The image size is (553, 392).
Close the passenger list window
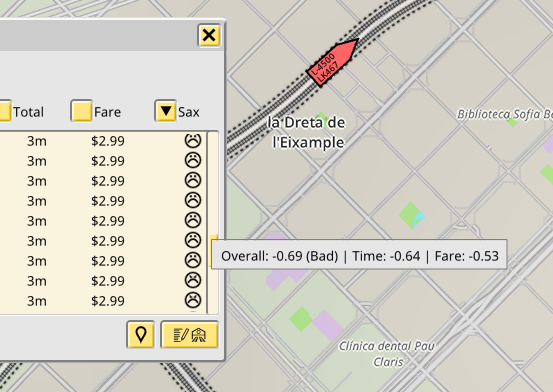click(x=209, y=35)
